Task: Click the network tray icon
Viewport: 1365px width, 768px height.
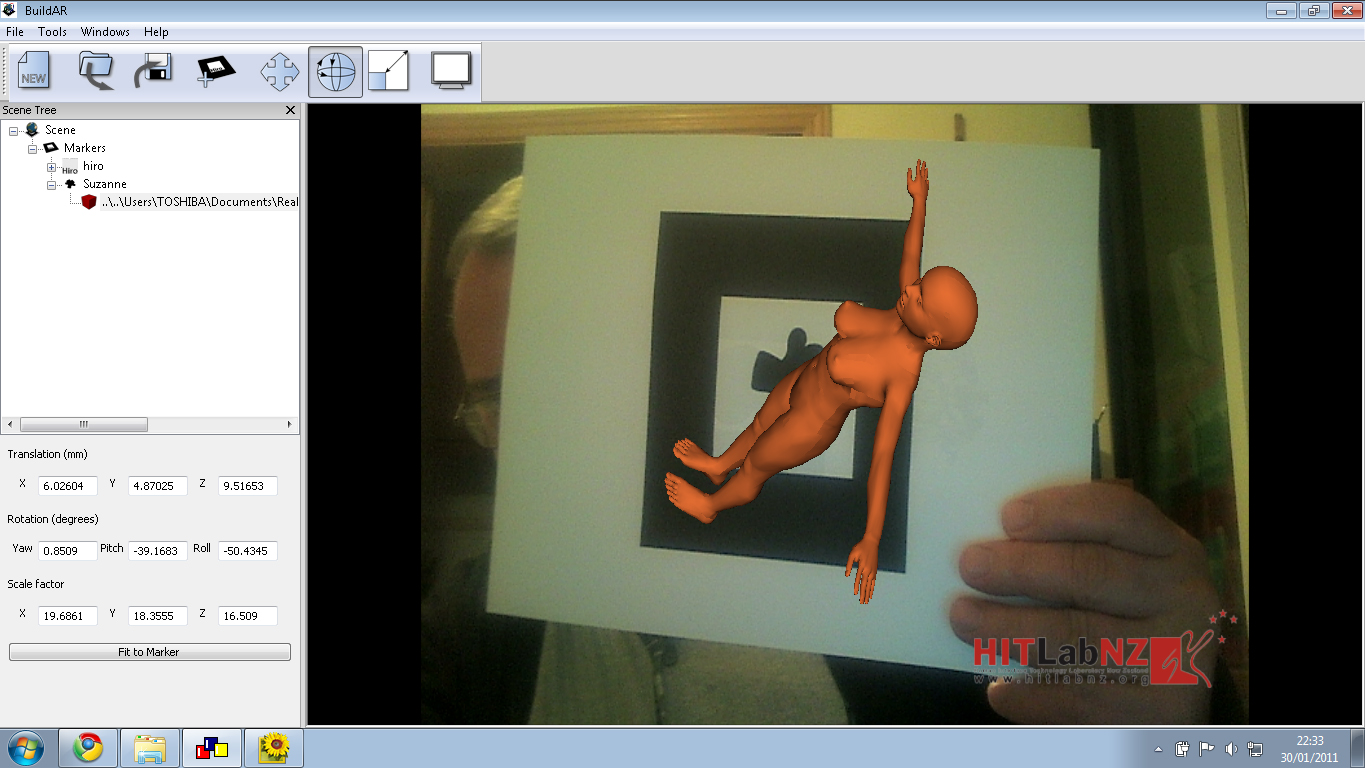Action: 1256,748
